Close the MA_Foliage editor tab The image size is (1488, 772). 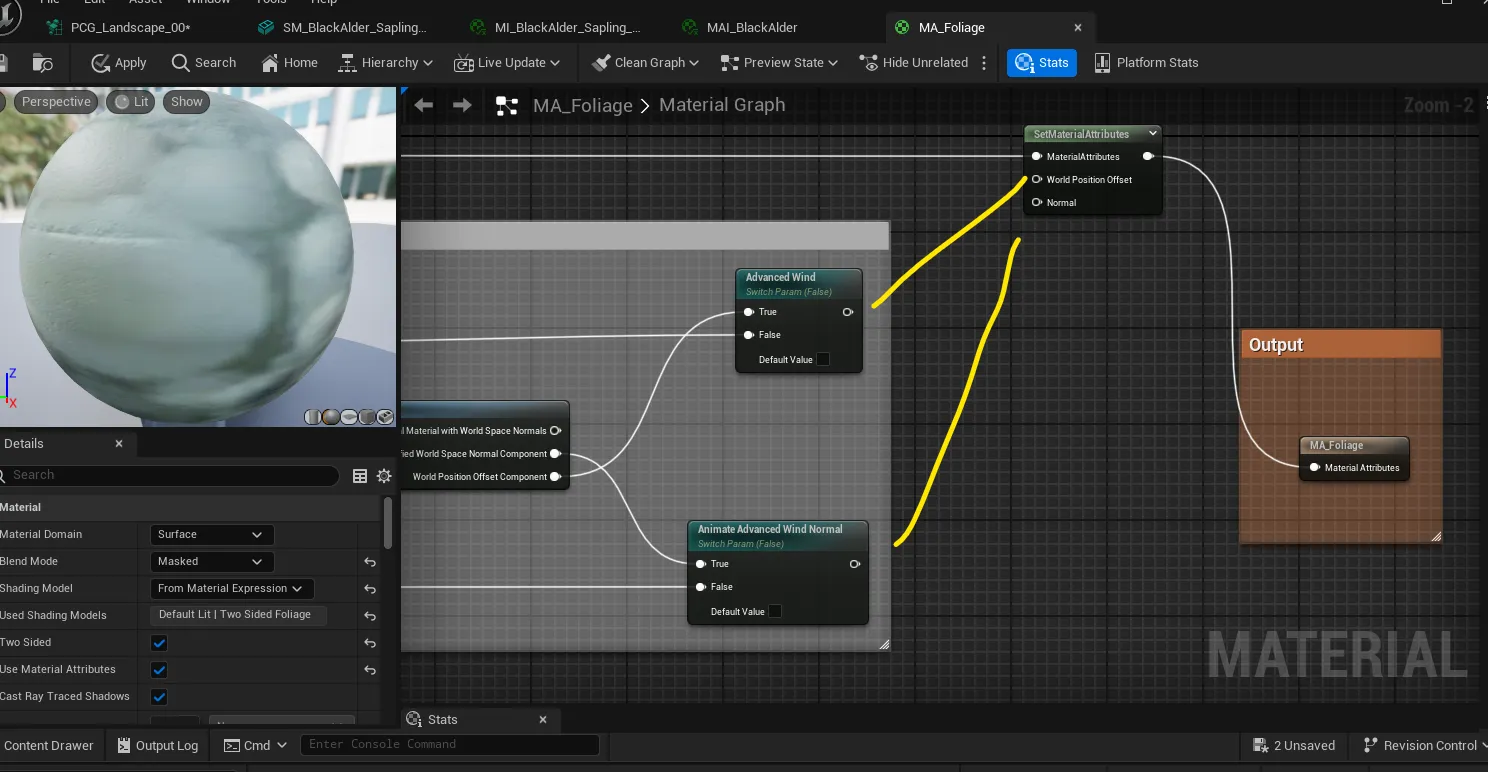[1078, 28]
